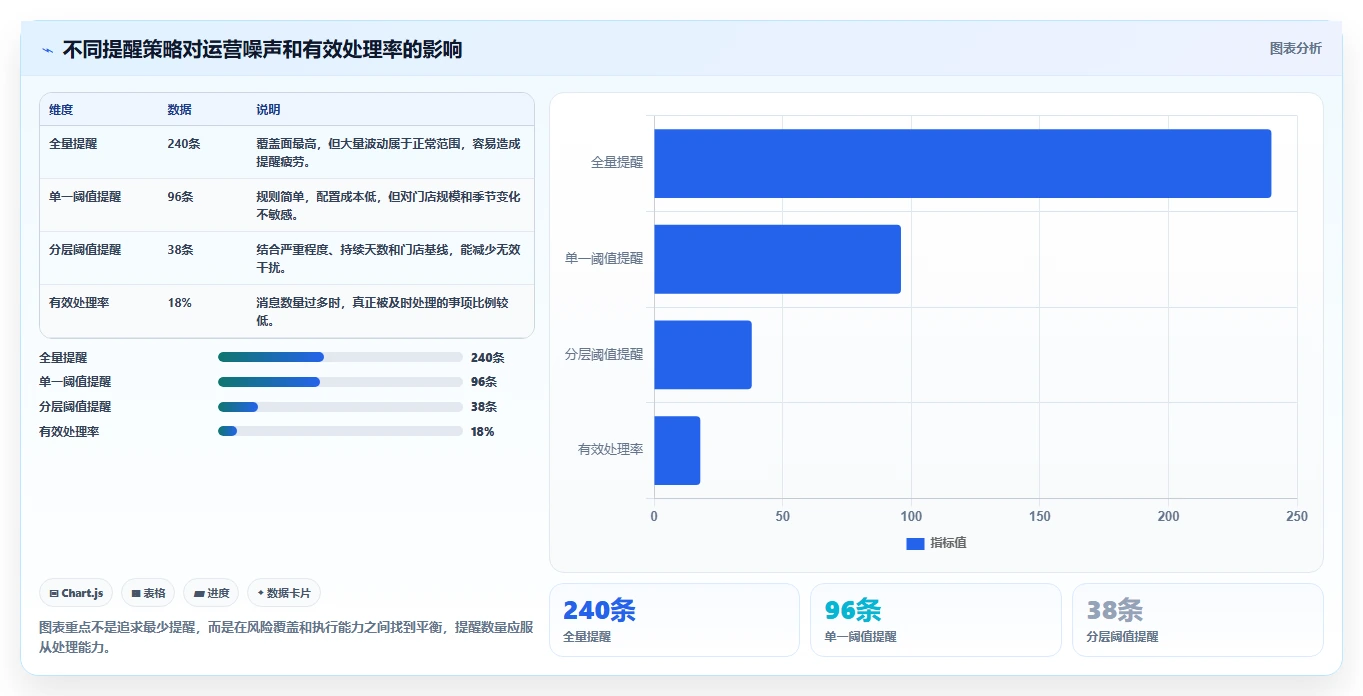Click the 全量提醒 y-axis label

[x=617, y=163]
